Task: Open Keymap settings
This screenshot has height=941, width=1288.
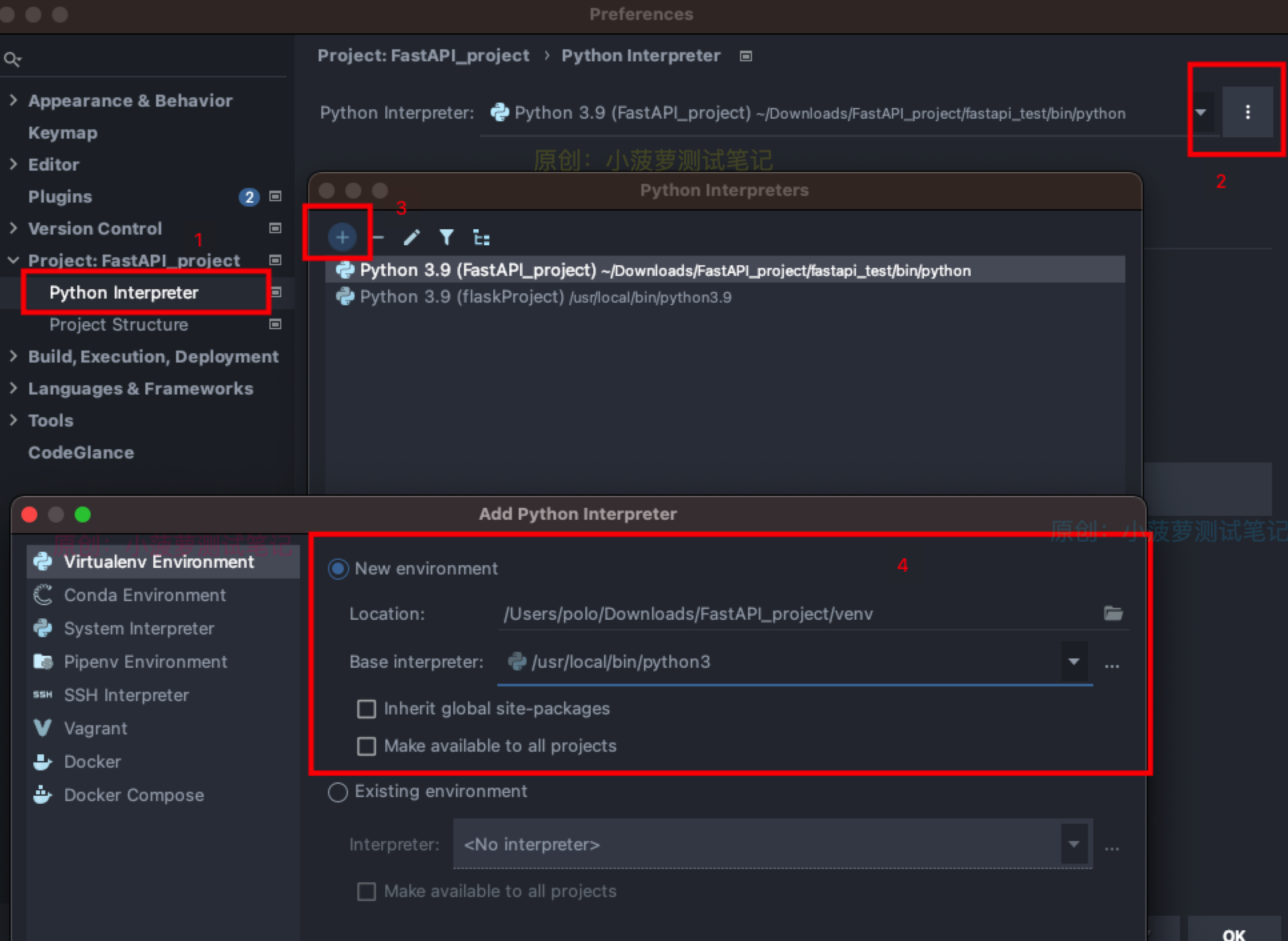Action: pos(63,133)
